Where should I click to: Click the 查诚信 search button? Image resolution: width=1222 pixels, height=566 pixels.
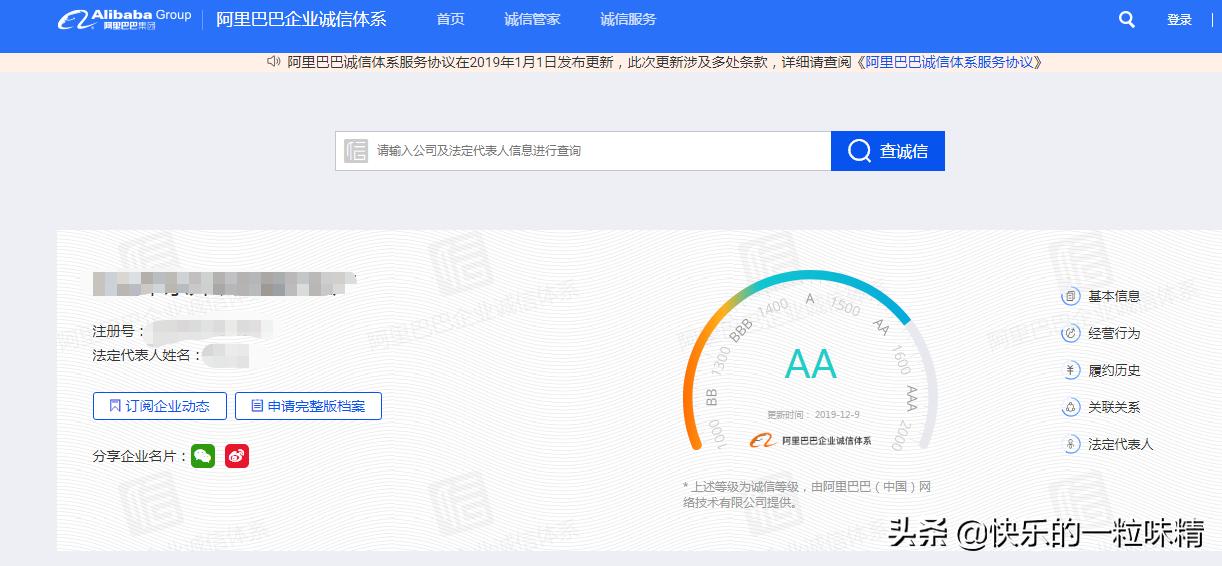point(888,151)
